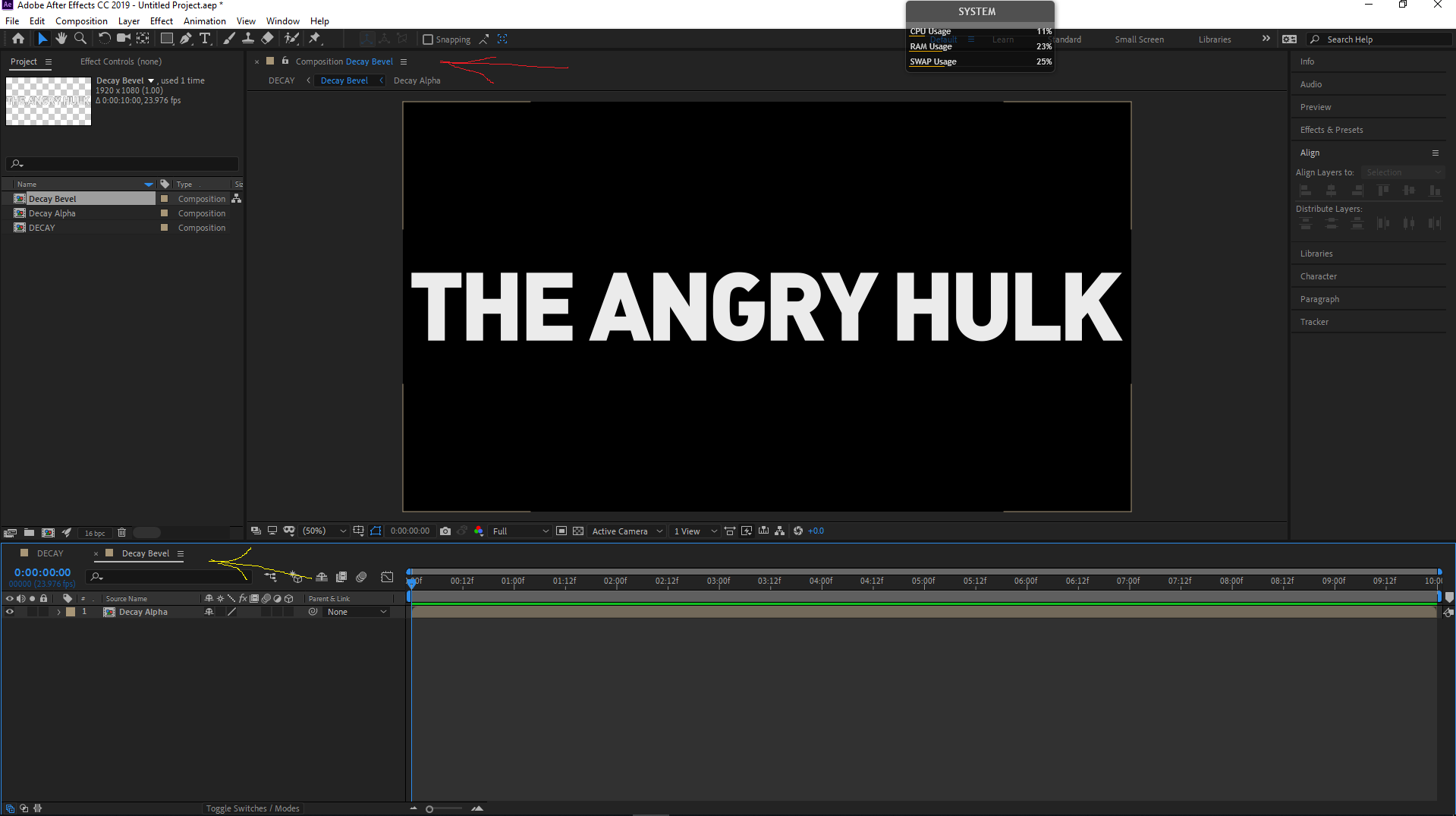Toggle the composition viewer lock icon
The image size is (1456, 816).
click(285, 61)
